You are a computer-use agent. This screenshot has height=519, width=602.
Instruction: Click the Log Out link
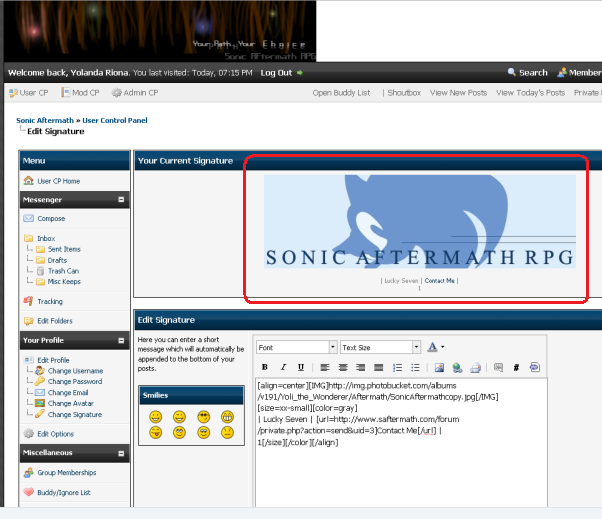(276, 73)
